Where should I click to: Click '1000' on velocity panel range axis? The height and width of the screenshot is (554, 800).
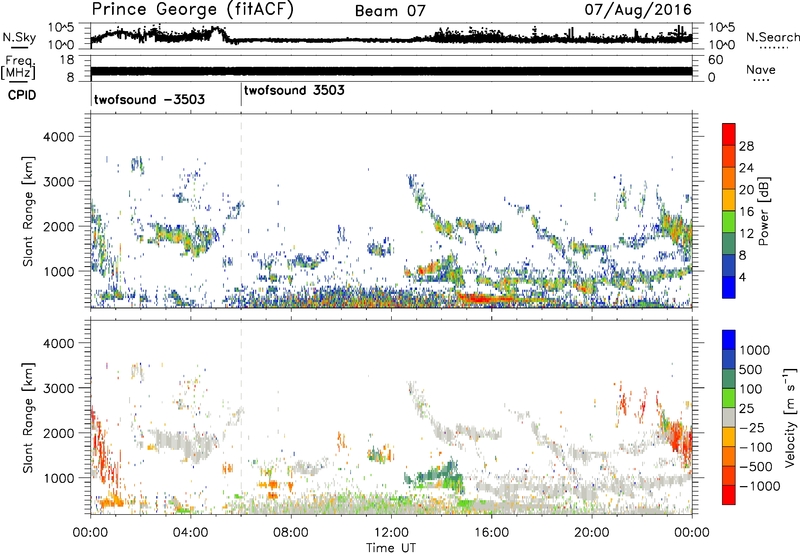click(x=58, y=478)
